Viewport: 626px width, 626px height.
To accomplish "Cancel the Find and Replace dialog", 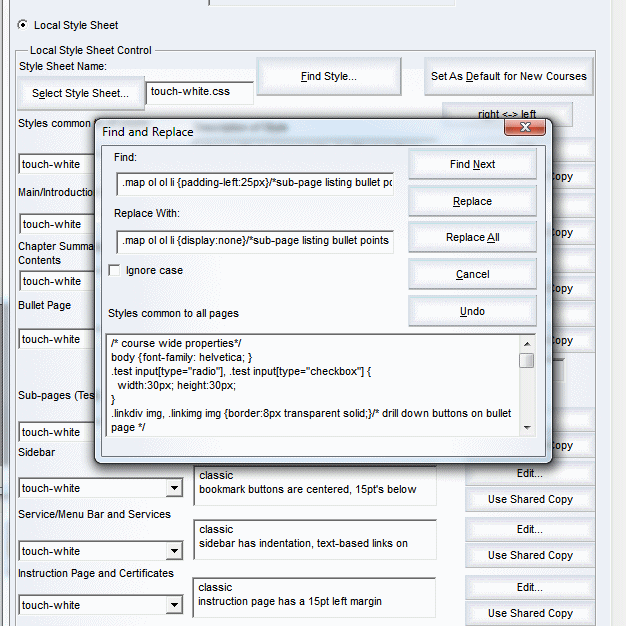I will click(472, 274).
